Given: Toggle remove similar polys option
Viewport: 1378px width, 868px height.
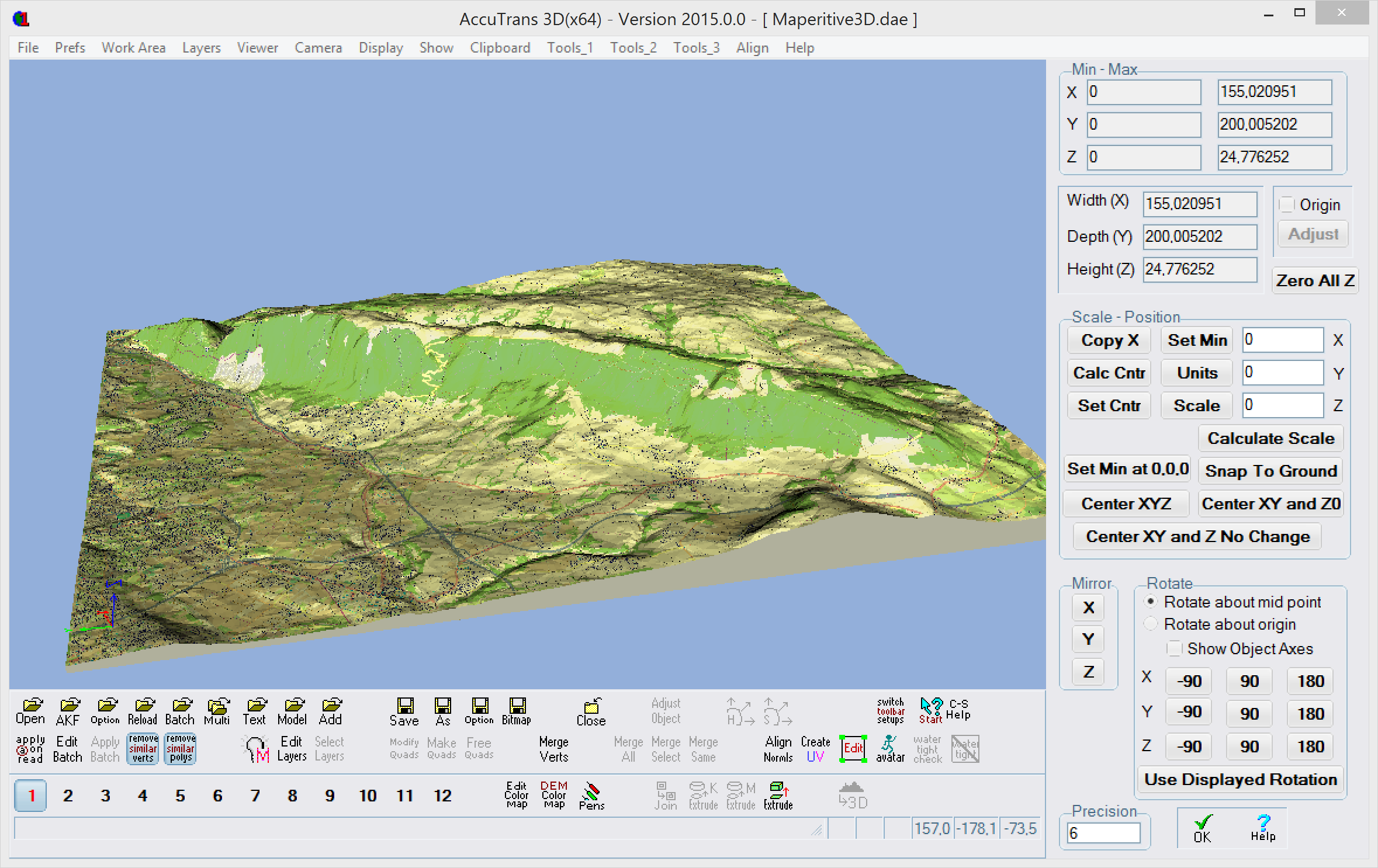Looking at the screenshot, I should (x=180, y=748).
